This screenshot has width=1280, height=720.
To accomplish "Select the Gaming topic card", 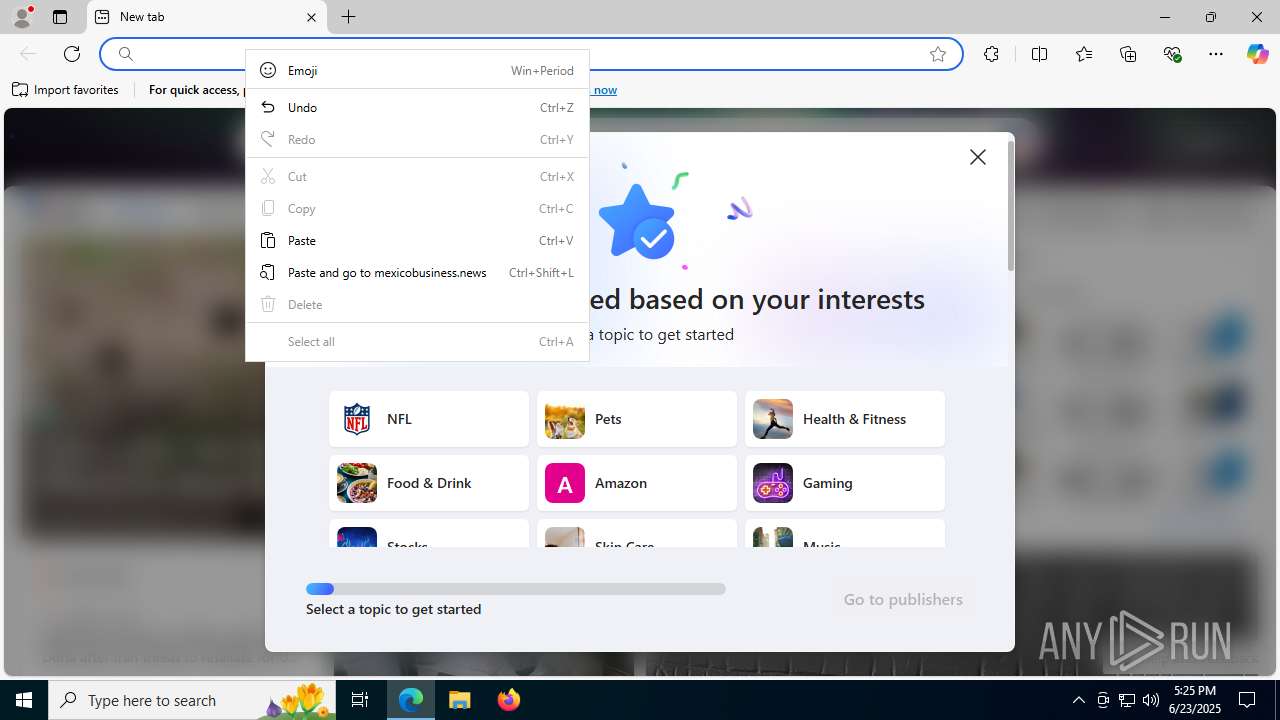I will (x=845, y=483).
